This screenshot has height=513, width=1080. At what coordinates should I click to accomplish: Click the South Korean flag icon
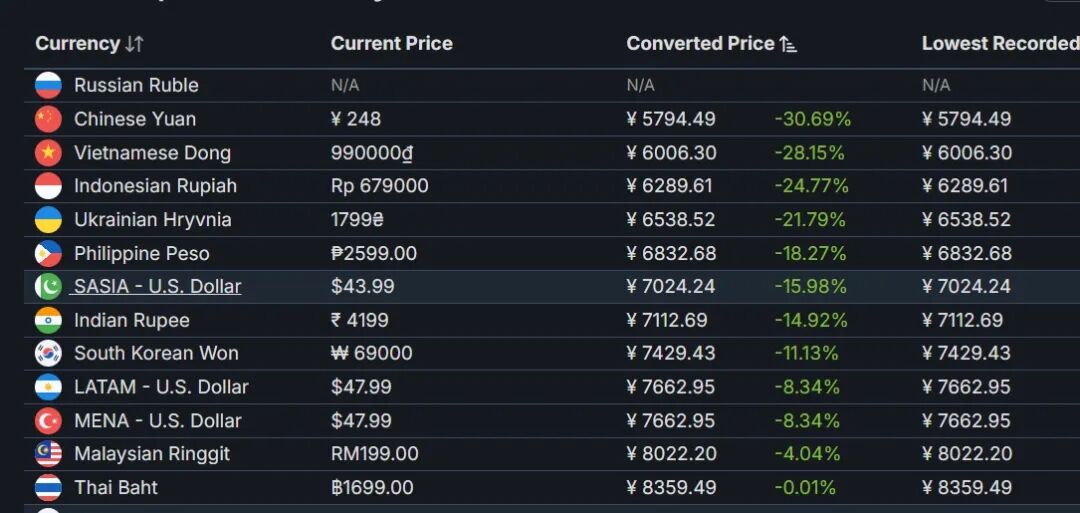point(48,353)
